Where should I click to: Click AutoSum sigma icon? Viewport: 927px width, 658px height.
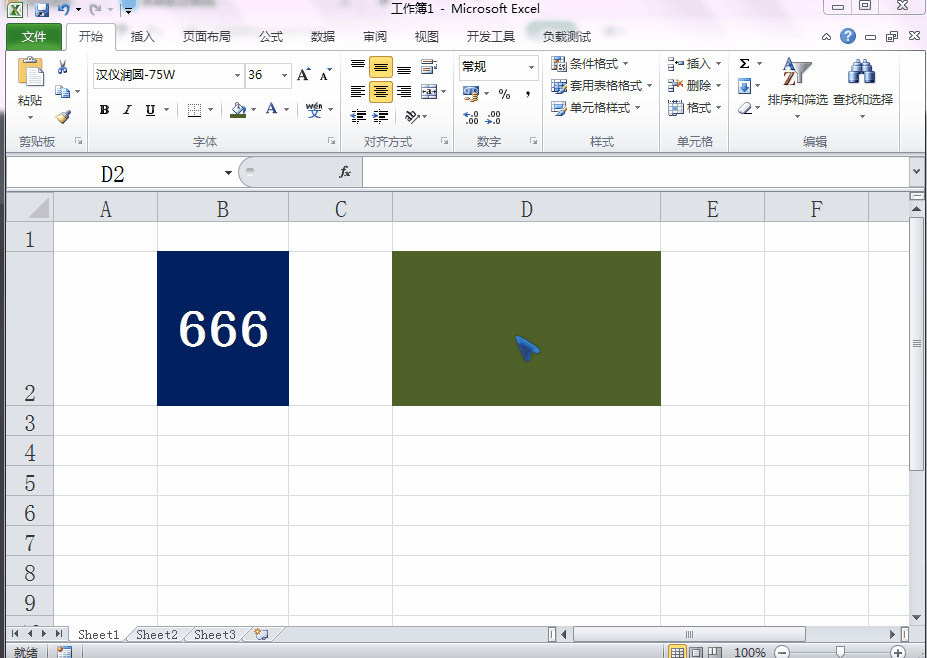click(744, 63)
